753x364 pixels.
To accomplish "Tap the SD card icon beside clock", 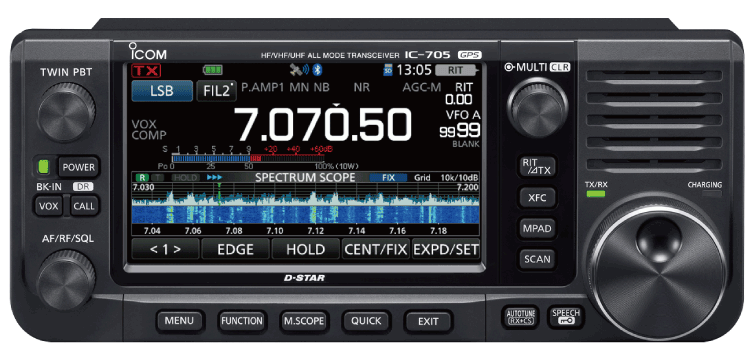I will pyautogui.click(x=388, y=71).
